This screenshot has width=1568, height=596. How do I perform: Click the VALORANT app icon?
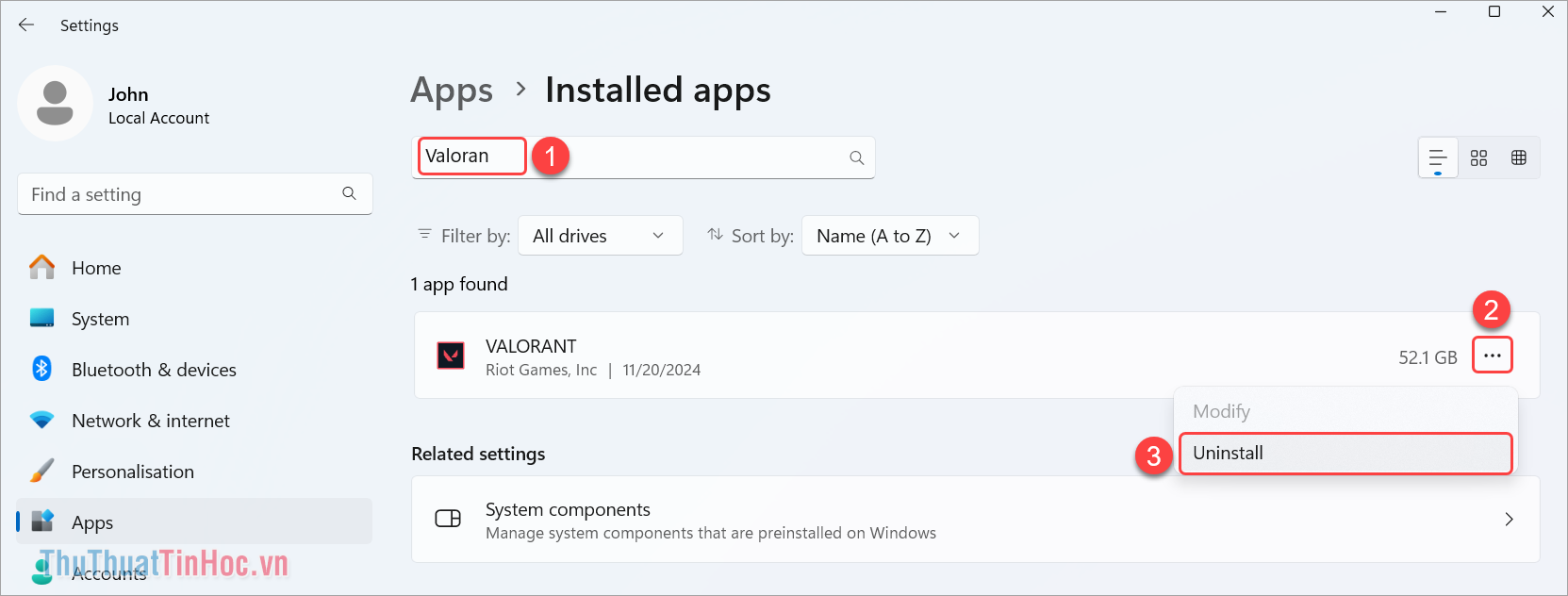tap(450, 356)
